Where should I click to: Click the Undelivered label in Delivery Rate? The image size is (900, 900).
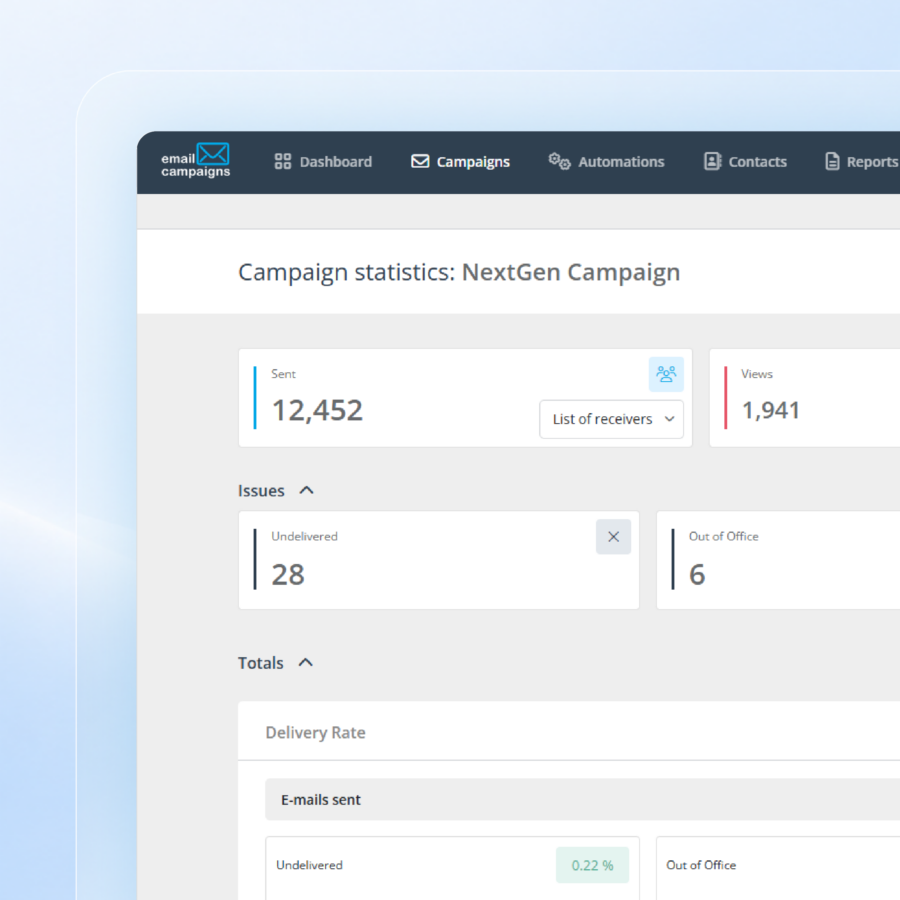[x=309, y=865]
